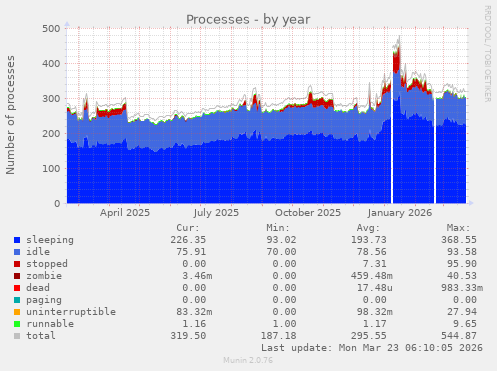Click idle average value 78.56

tap(371, 252)
